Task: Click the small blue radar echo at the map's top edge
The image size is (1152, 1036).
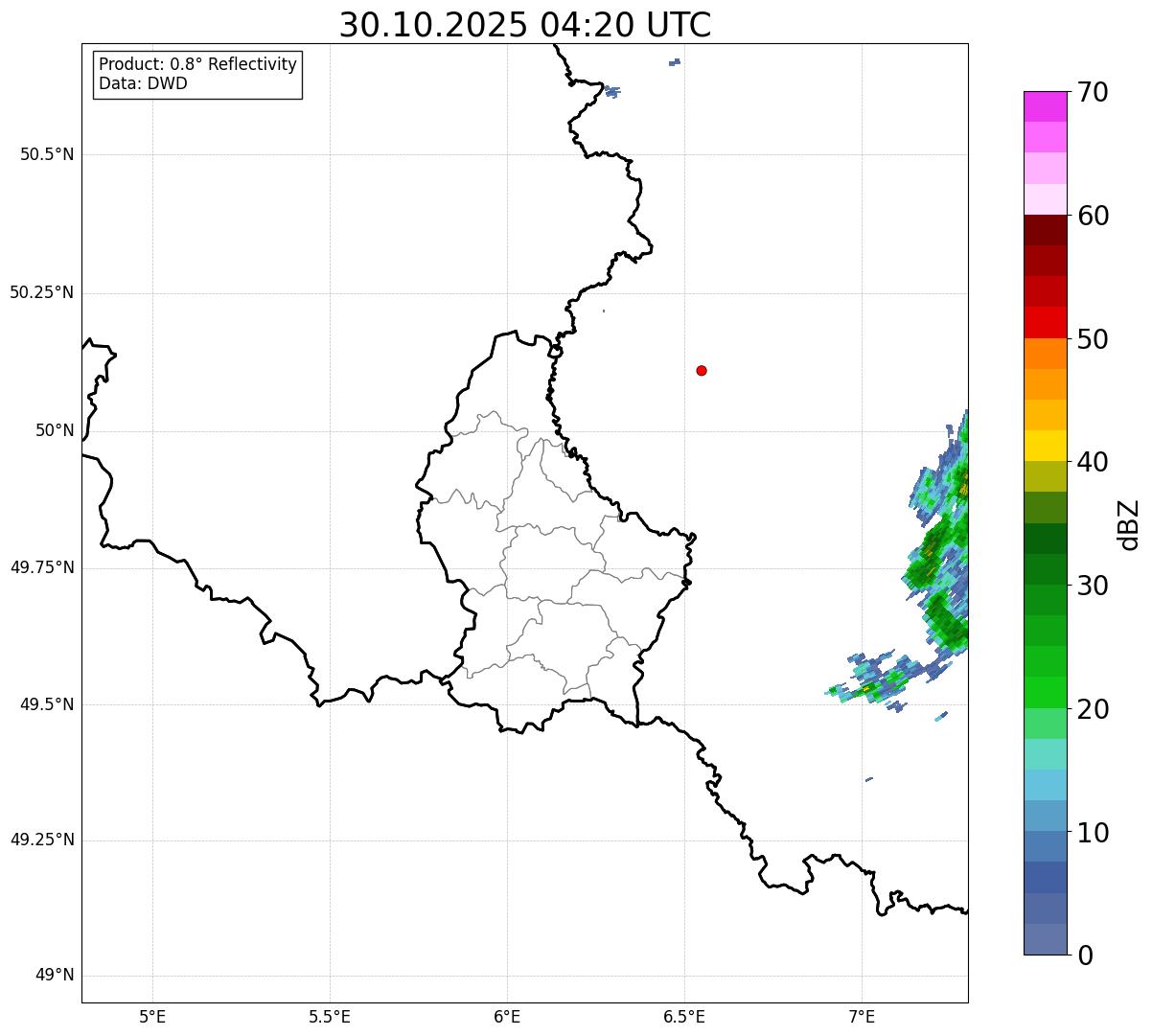Action: tap(675, 62)
